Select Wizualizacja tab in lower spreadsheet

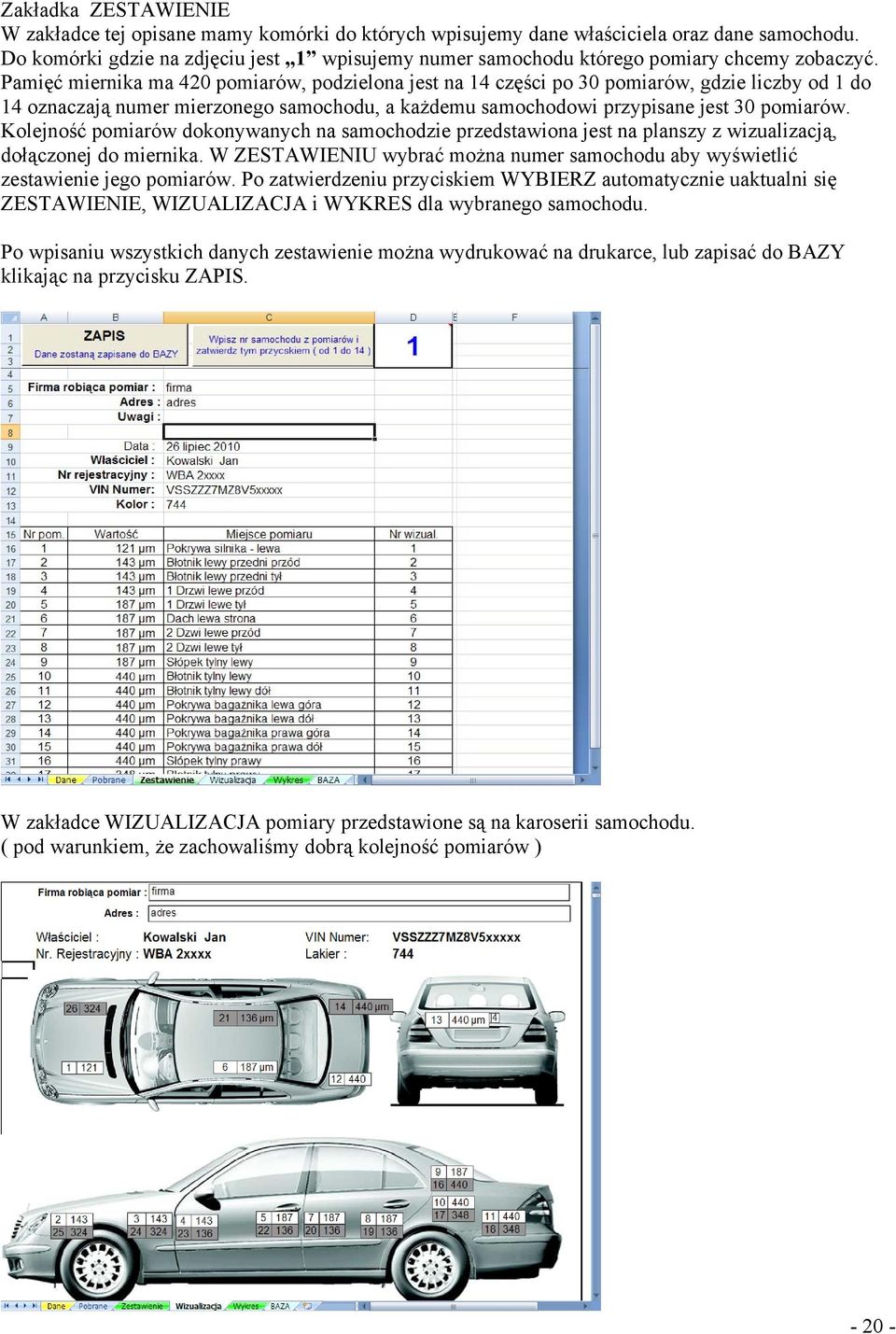(198, 1306)
